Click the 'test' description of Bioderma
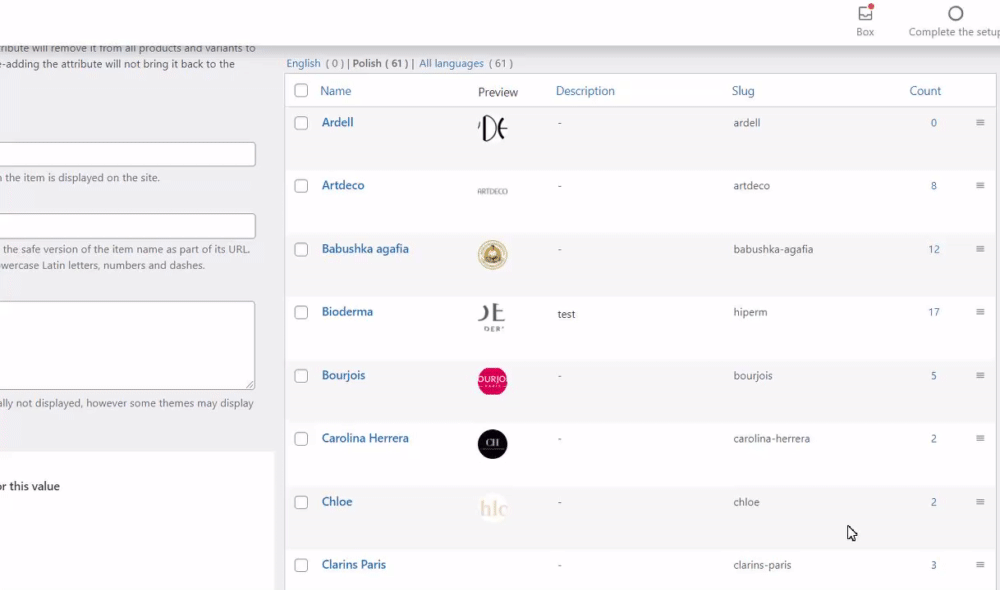This screenshot has height=590, width=1000. point(566,314)
